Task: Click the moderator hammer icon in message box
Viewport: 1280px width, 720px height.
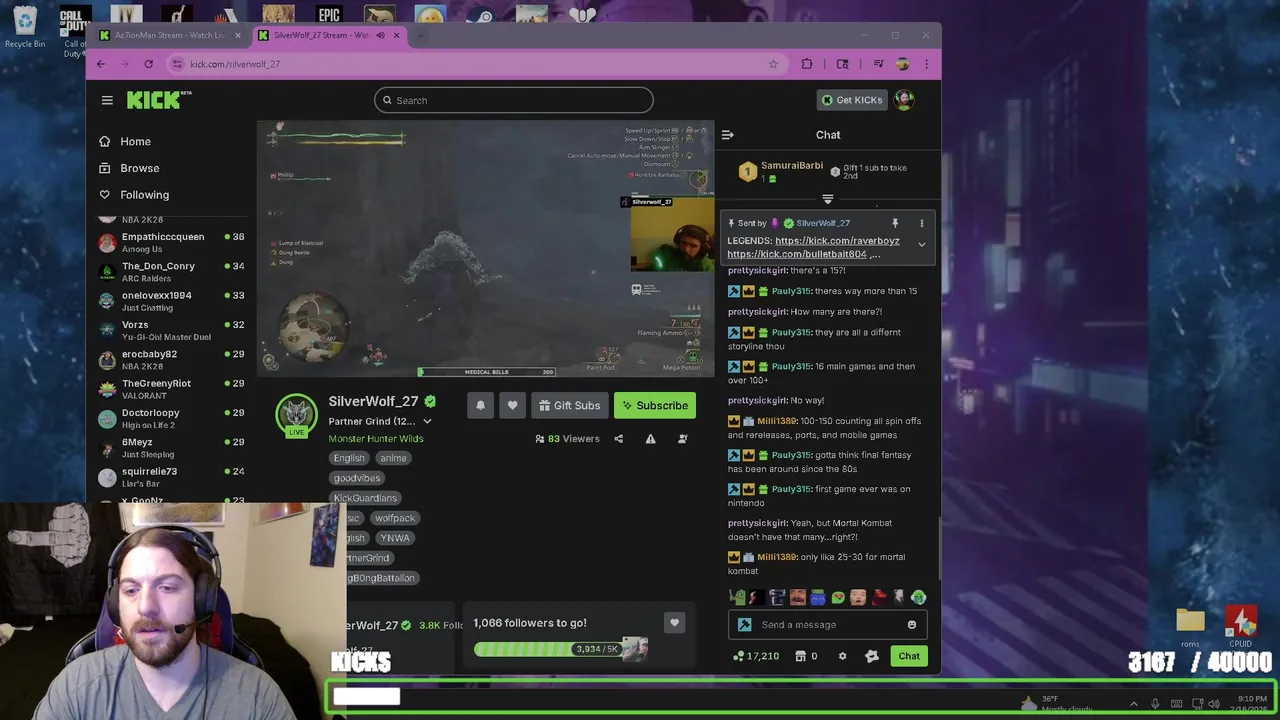Action: 744,625
